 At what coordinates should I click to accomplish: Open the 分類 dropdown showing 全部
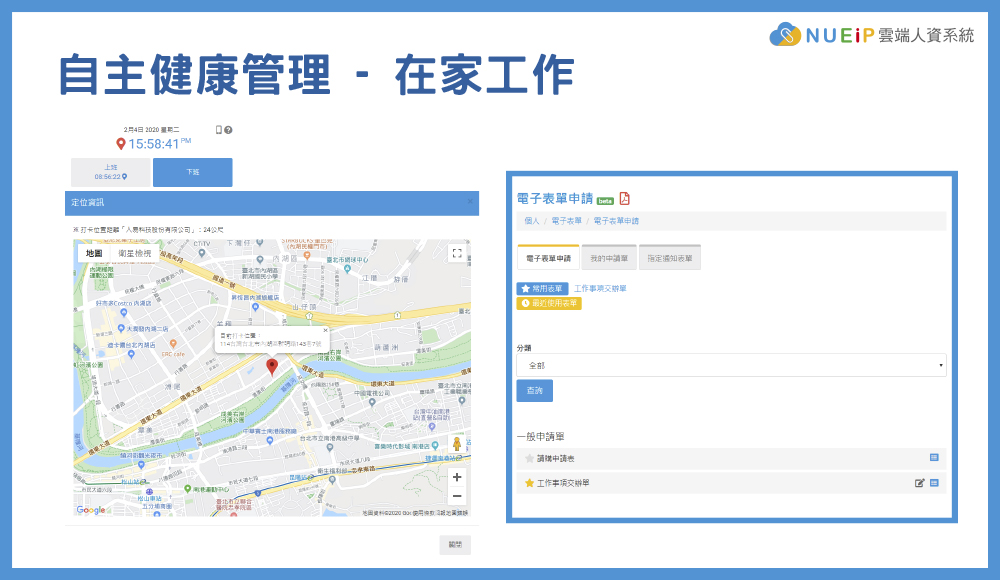(x=731, y=365)
